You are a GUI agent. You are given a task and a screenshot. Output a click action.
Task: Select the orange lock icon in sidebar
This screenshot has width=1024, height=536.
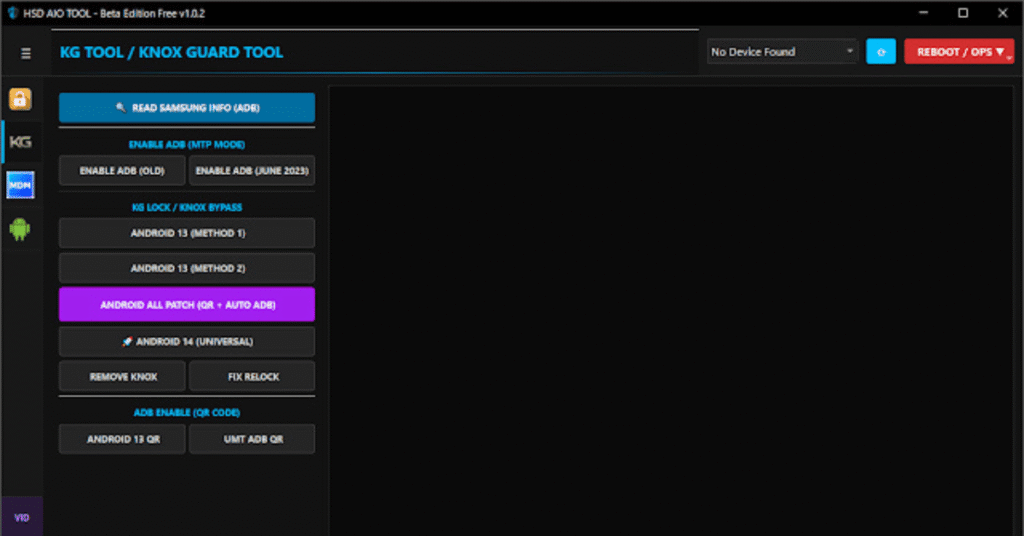20,99
